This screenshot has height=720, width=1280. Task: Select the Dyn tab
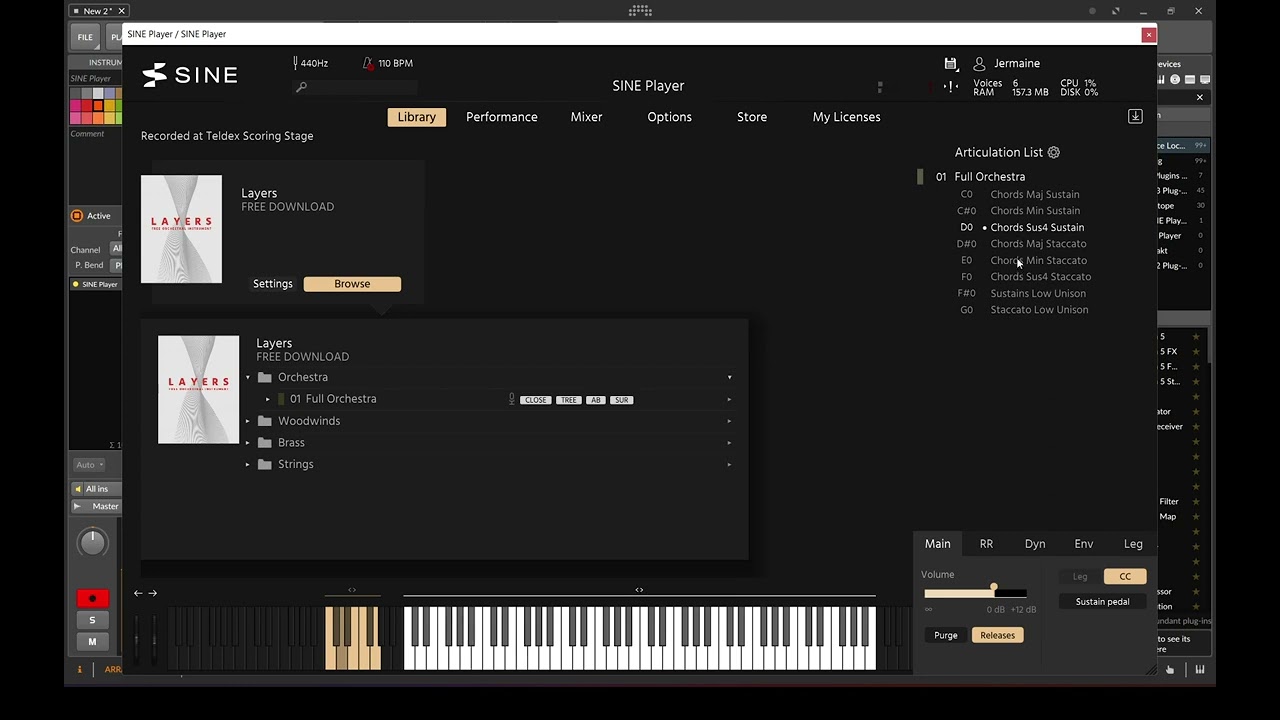pyautogui.click(x=1035, y=544)
